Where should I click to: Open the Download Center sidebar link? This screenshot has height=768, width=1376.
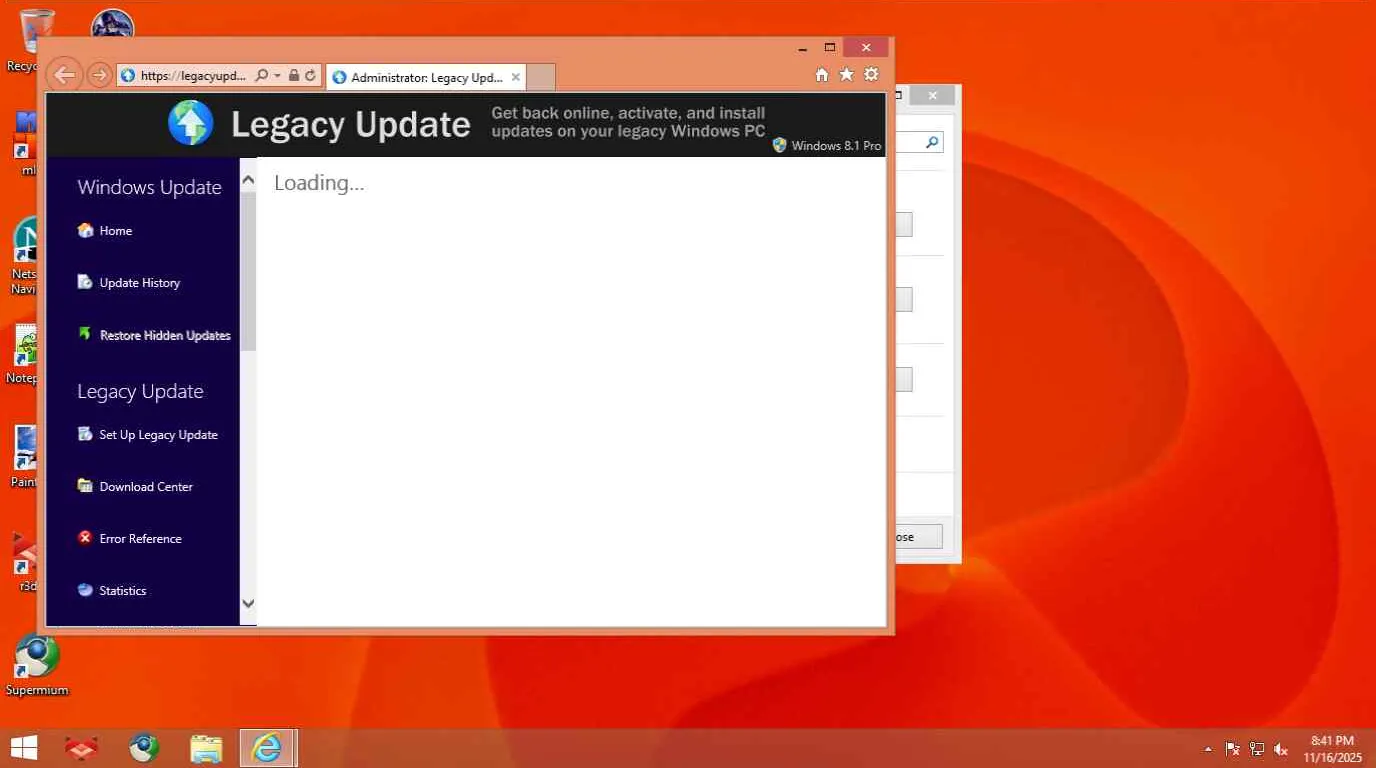tap(146, 487)
